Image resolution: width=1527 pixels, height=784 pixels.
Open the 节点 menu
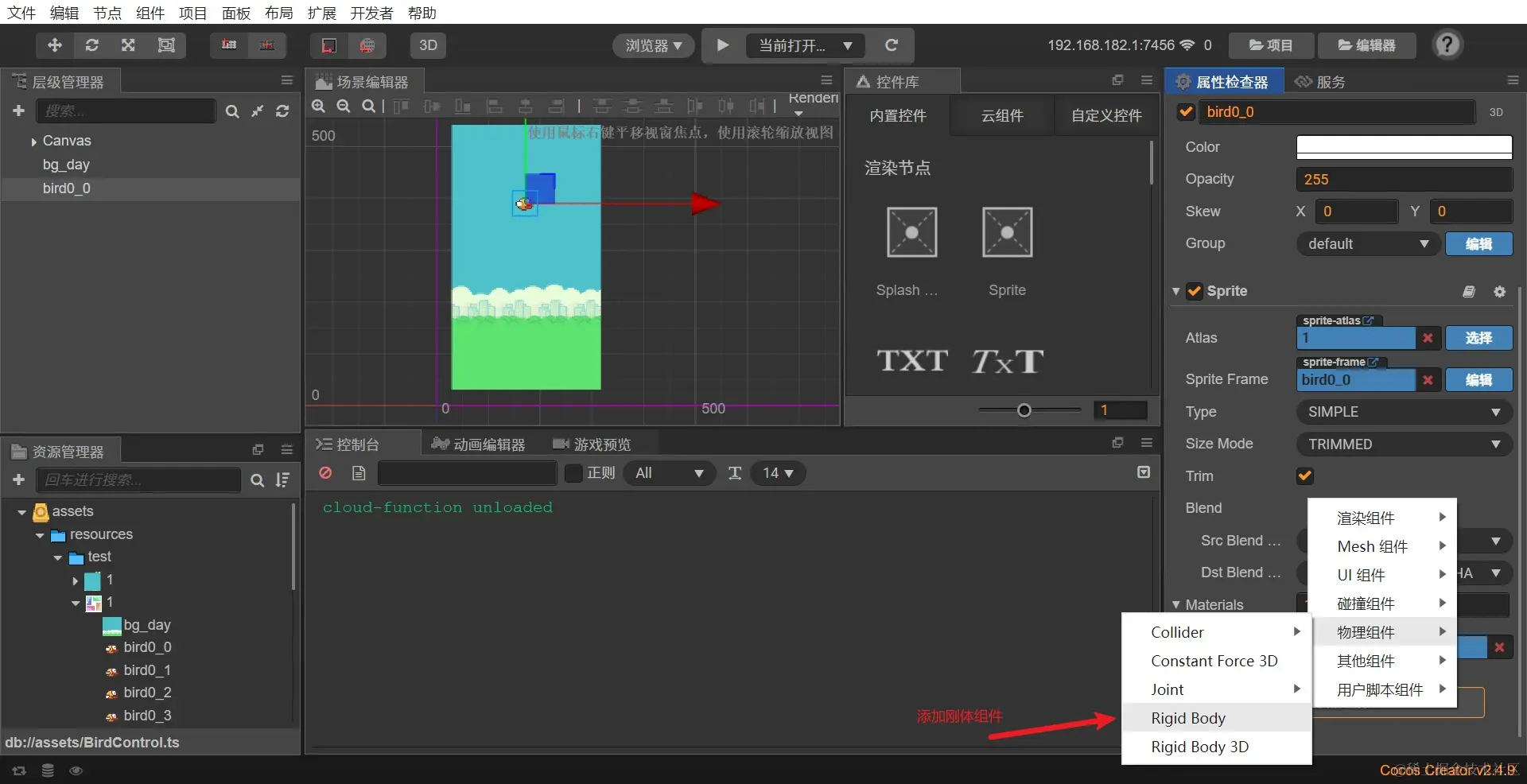point(107,13)
